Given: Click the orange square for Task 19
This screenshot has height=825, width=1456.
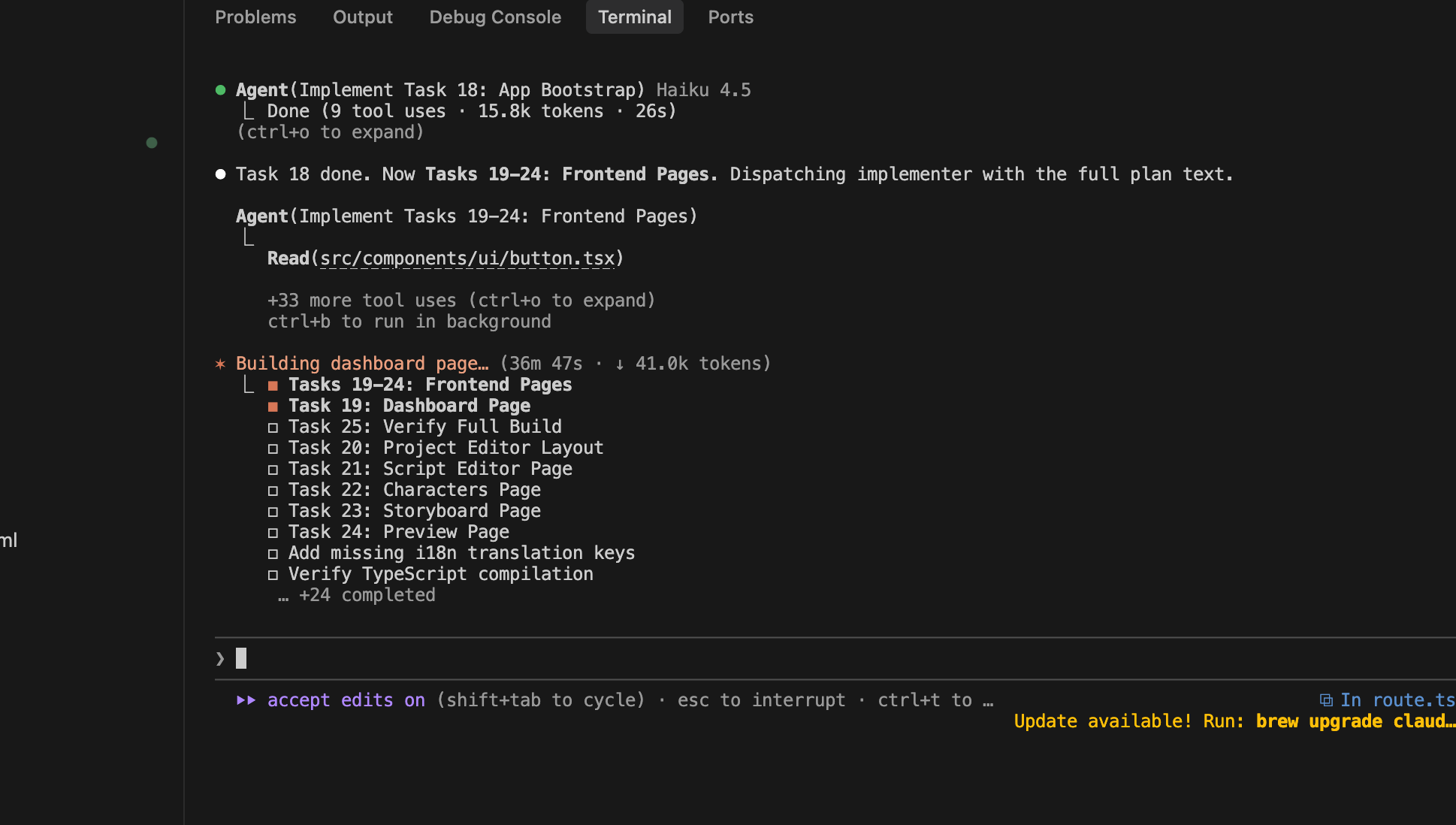Looking at the screenshot, I should click(x=273, y=406).
